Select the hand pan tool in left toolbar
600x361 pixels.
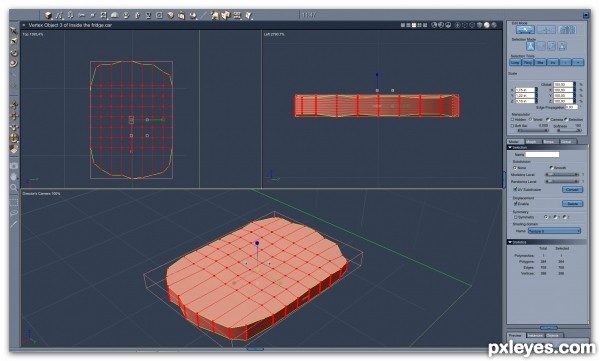[13, 177]
